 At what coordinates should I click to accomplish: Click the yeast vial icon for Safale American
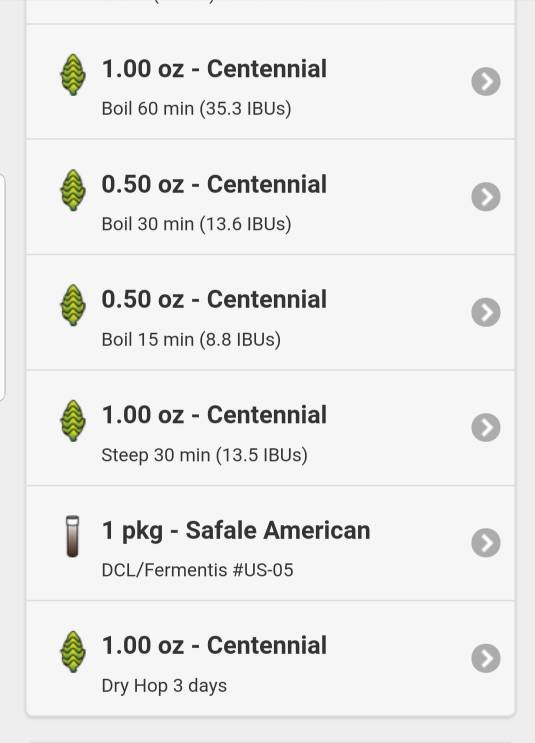[x=73, y=536]
